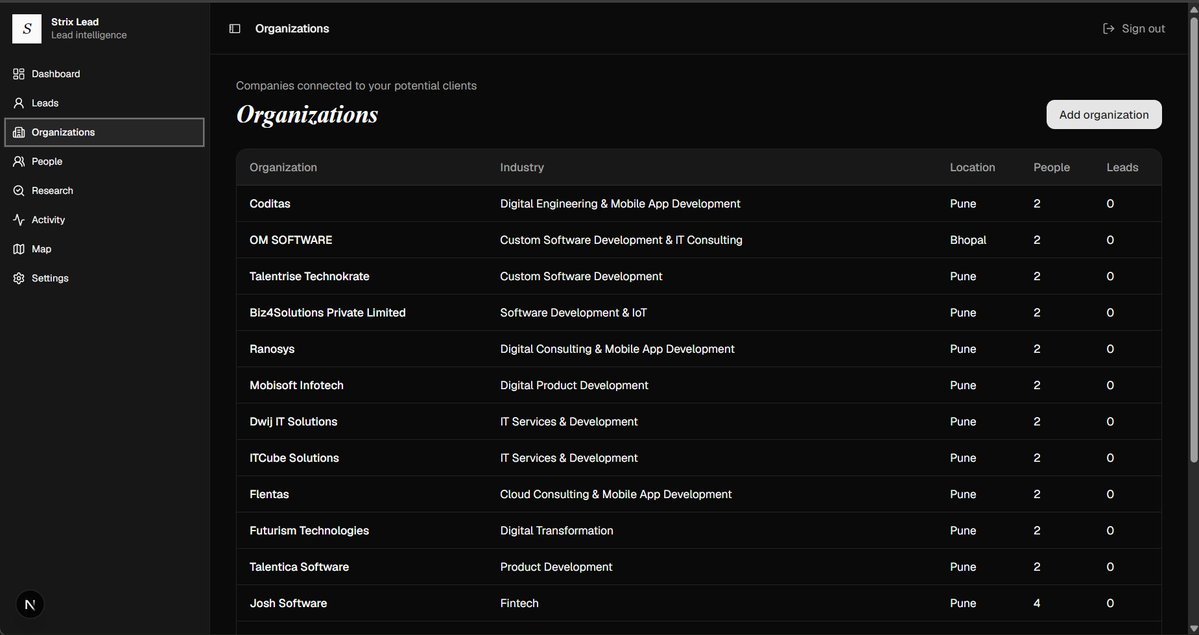The height and width of the screenshot is (635, 1199).
Task: Click the Leads person icon in sidebar
Action: [x=19, y=103]
